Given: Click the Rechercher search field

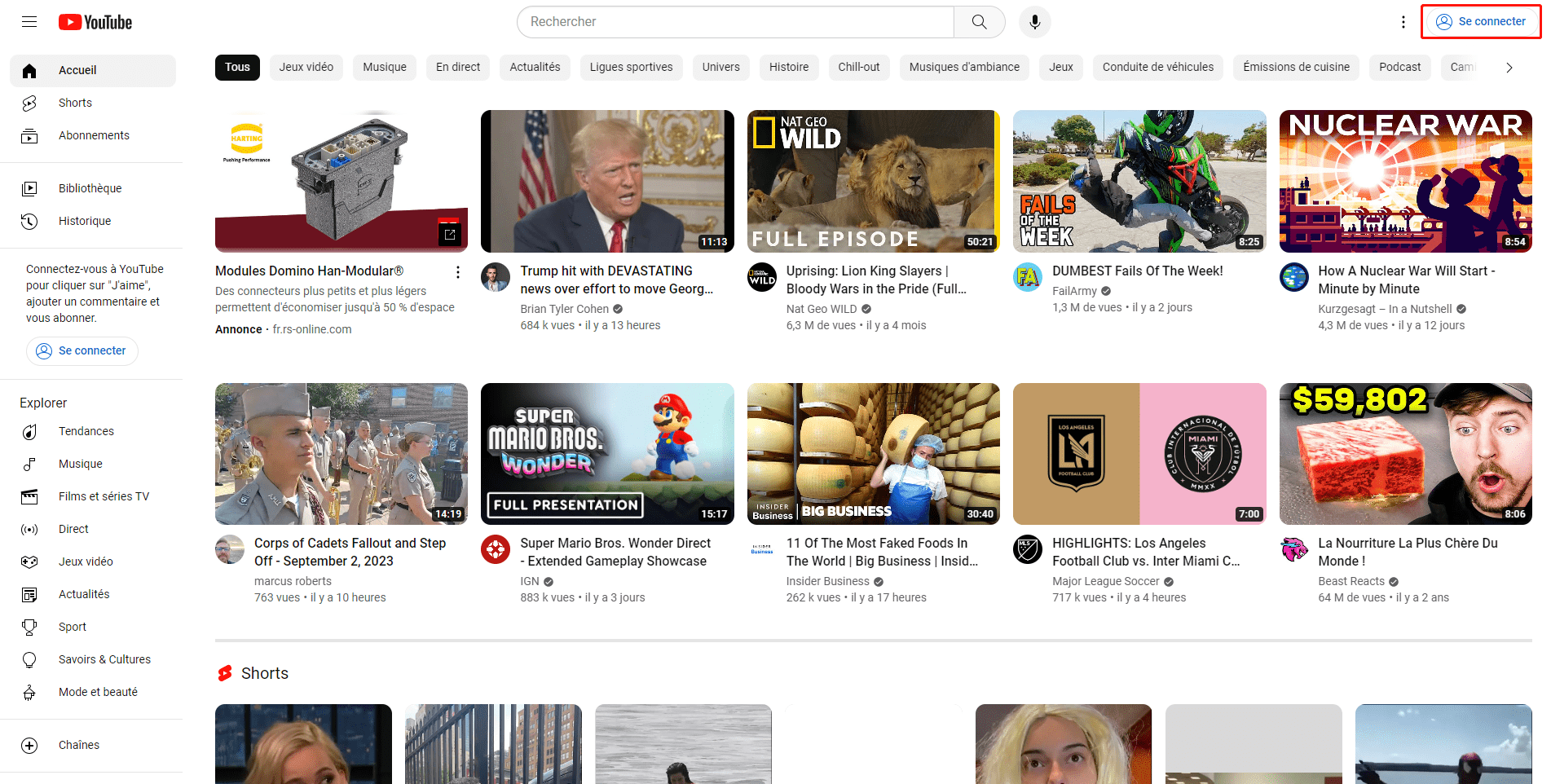Looking at the screenshot, I should [x=736, y=22].
